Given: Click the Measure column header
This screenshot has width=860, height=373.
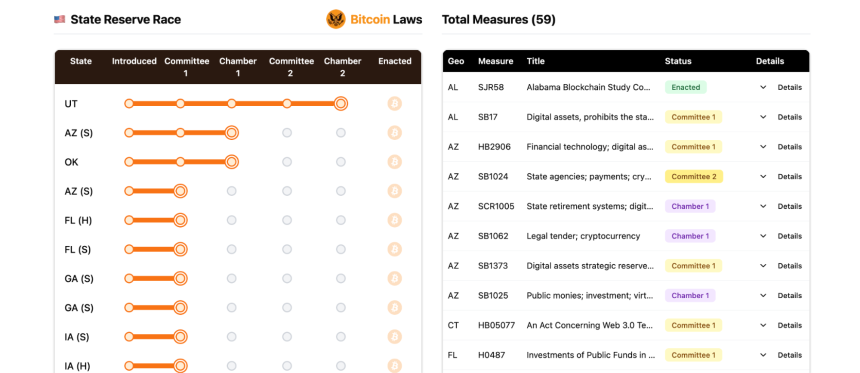Looking at the screenshot, I should [x=495, y=61].
